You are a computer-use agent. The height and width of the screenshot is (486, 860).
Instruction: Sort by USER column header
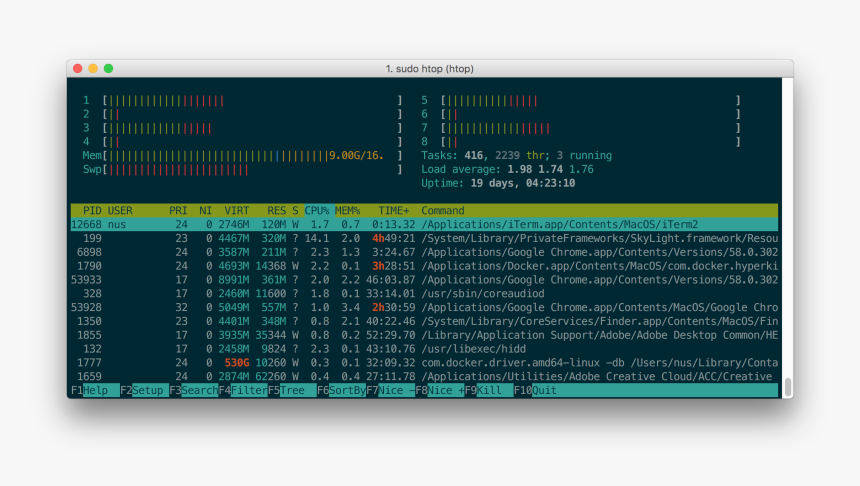[x=120, y=211]
